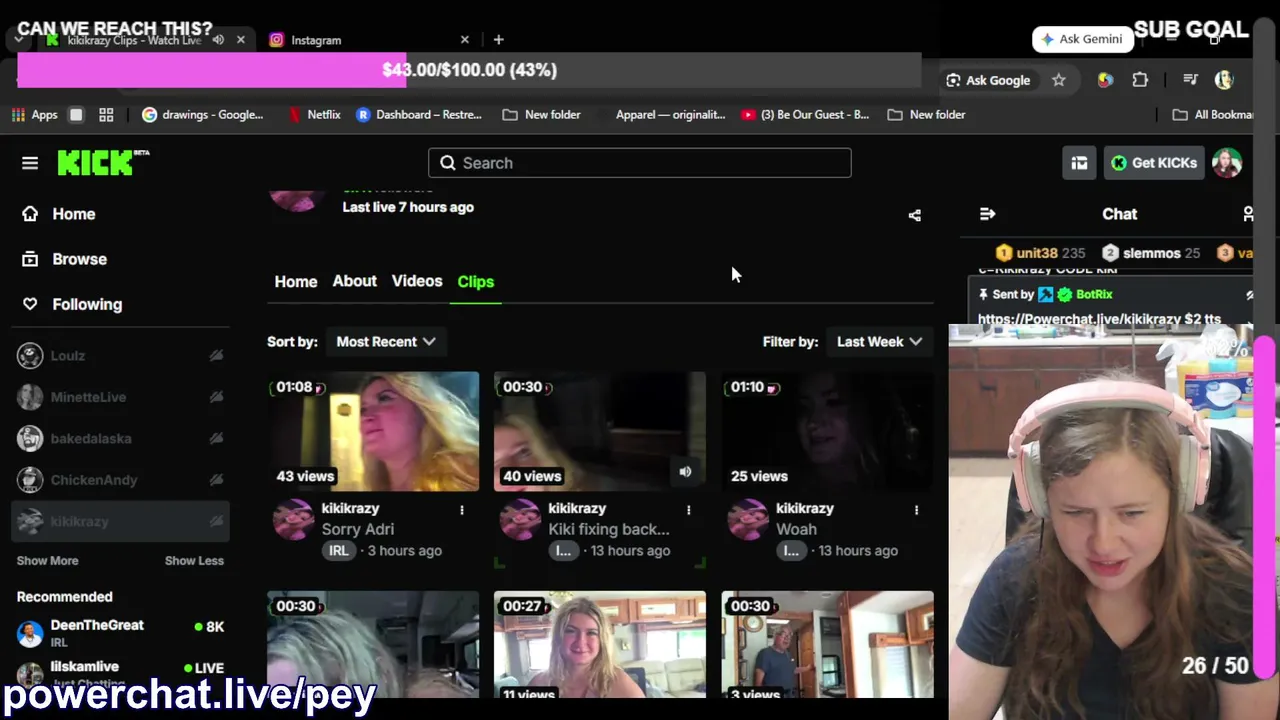The width and height of the screenshot is (1280, 720).
Task: Play the 25 views Woah clip thumbnail
Action: coord(828,432)
